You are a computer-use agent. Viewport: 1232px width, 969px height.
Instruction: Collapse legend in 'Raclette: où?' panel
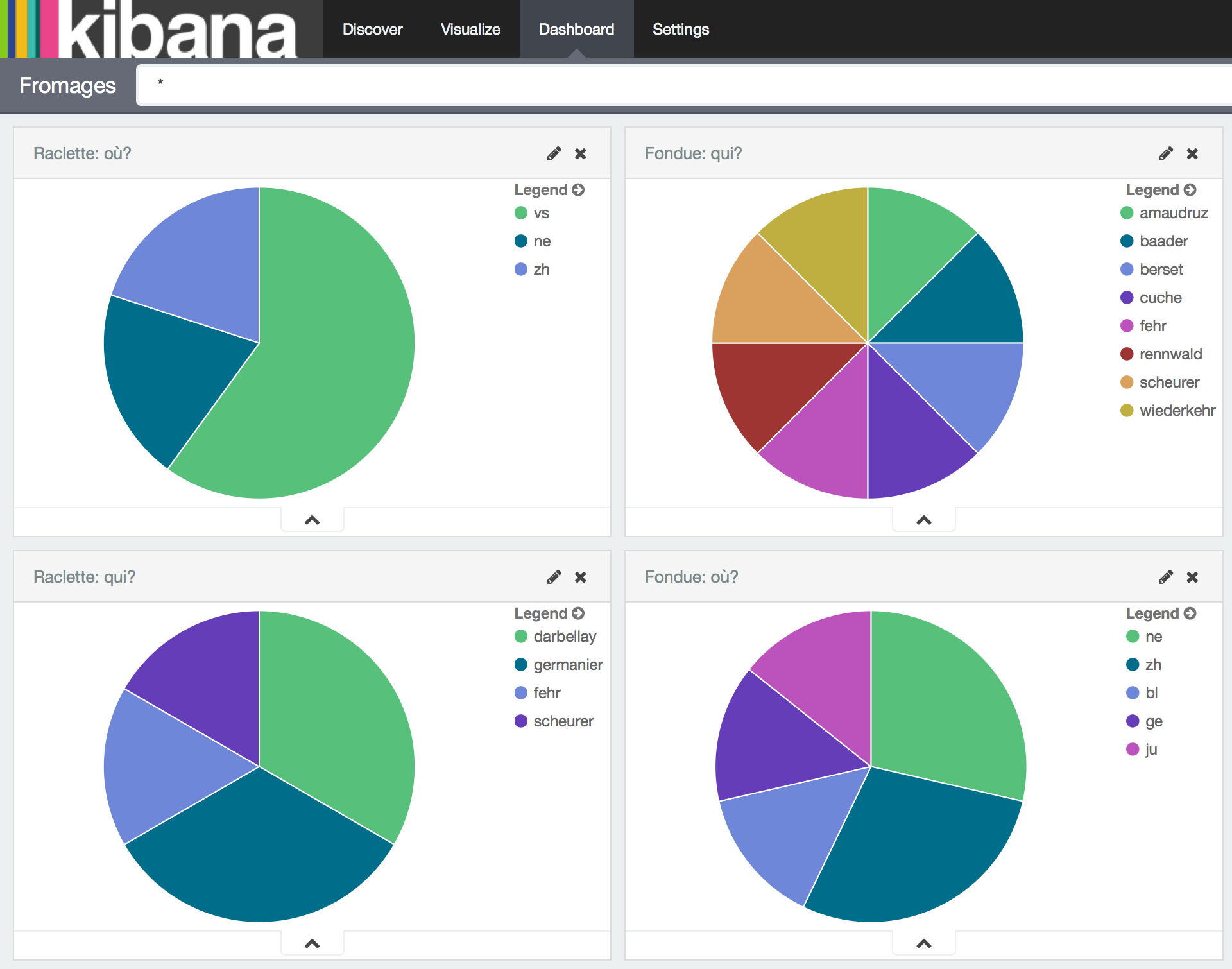pyautogui.click(x=578, y=190)
